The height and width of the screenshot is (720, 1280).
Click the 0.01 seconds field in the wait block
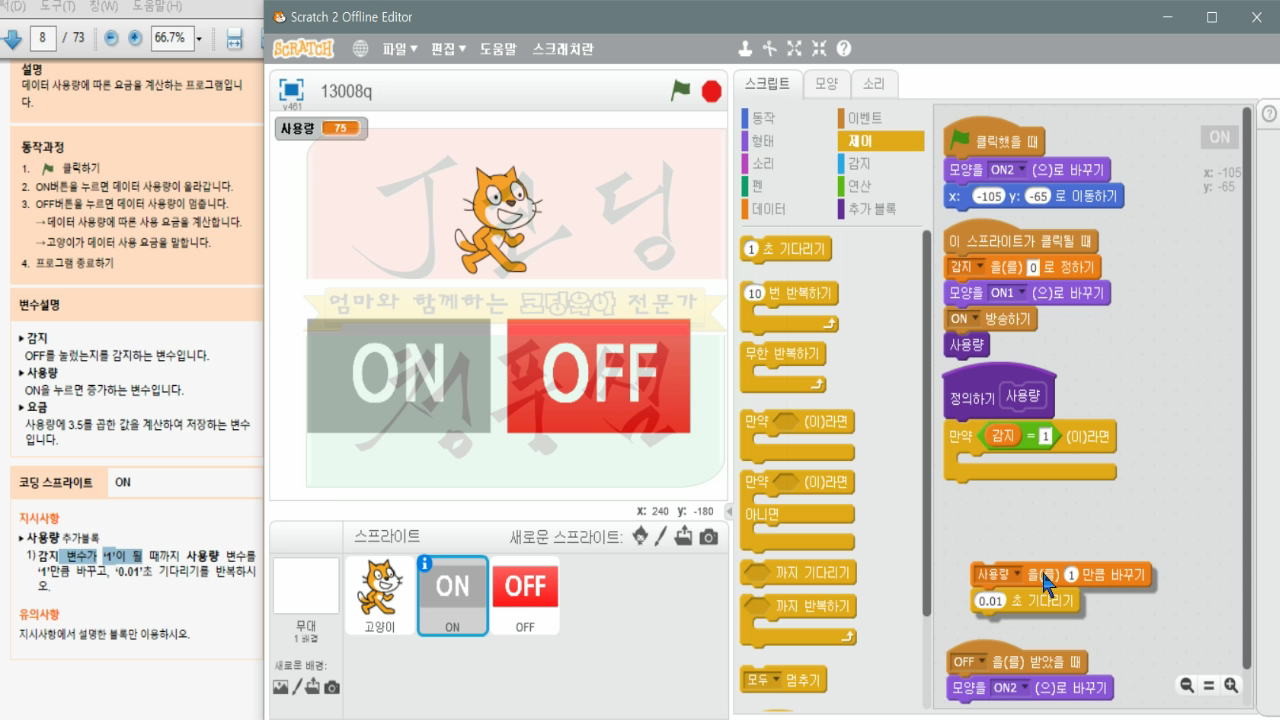pyautogui.click(x=989, y=601)
